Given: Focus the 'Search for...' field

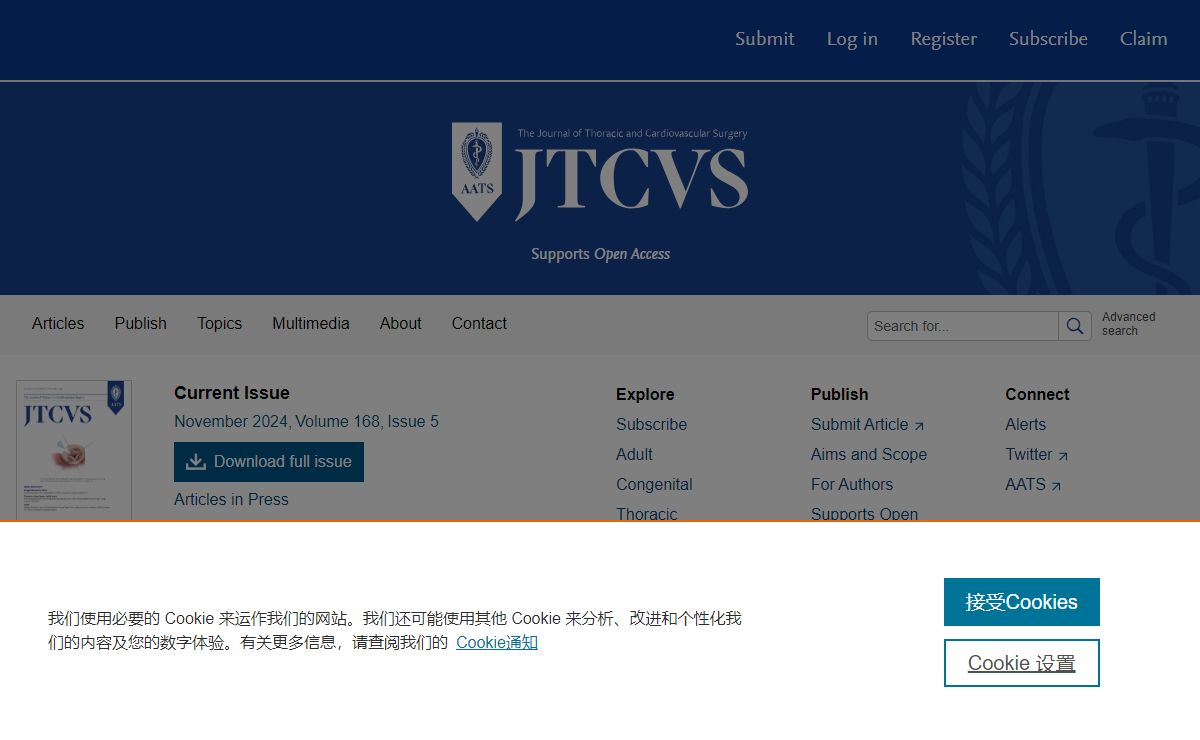Looking at the screenshot, I should coord(963,326).
